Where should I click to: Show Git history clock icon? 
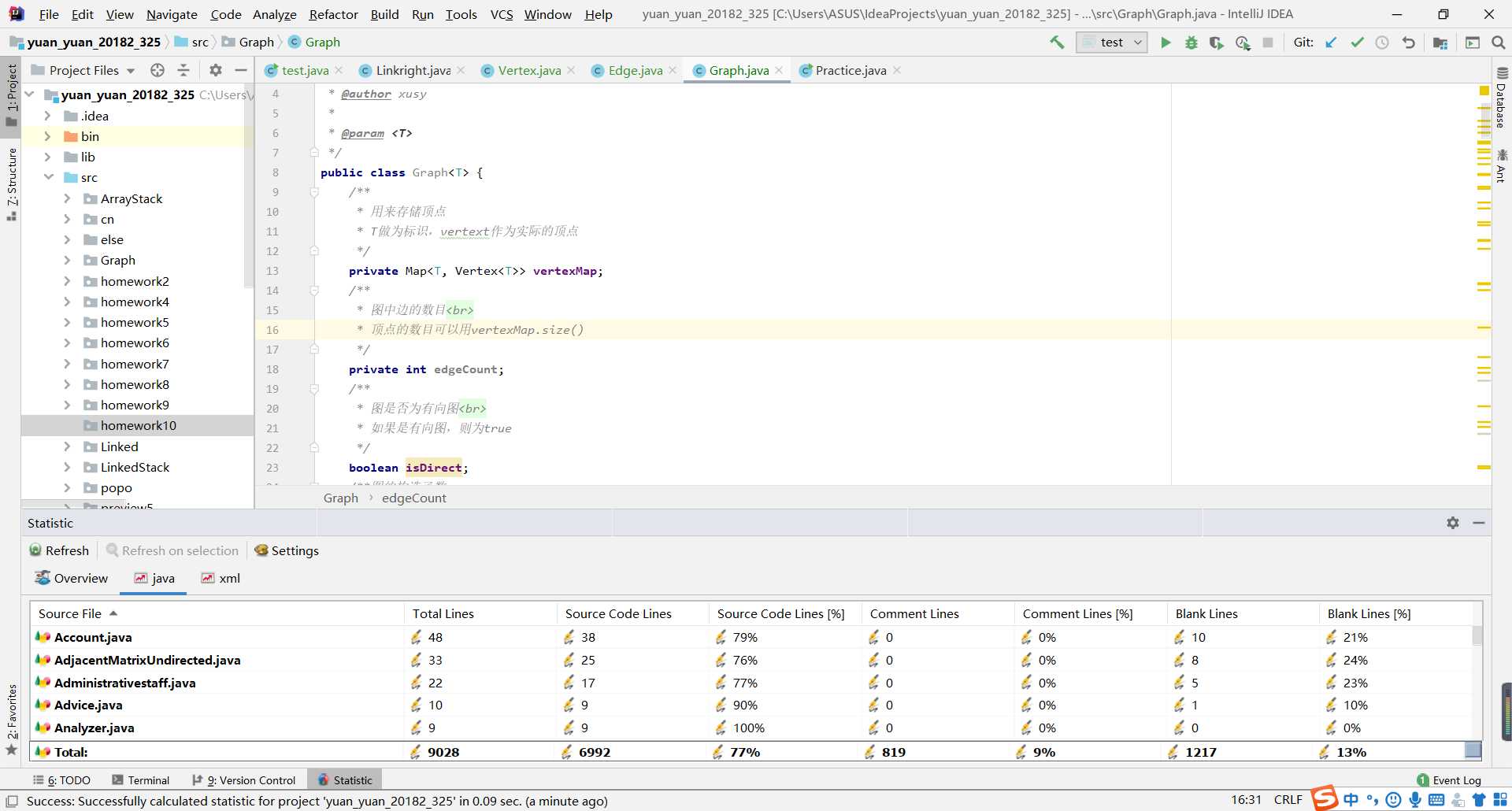(x=1382, y=43)
